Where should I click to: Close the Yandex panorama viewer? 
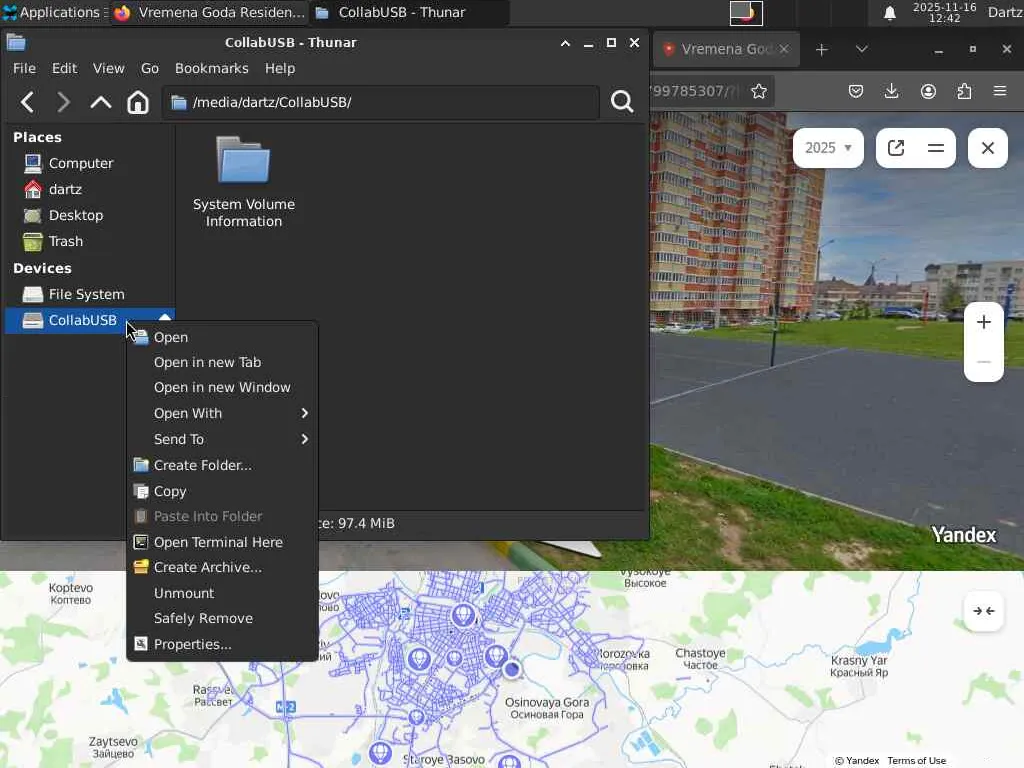click(987, 148)
